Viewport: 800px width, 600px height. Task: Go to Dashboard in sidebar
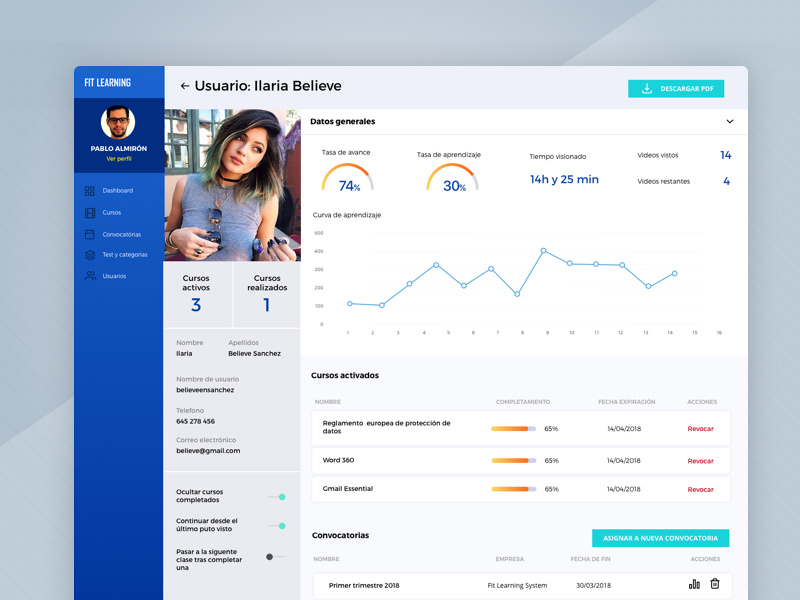click(x=117, y=190)
